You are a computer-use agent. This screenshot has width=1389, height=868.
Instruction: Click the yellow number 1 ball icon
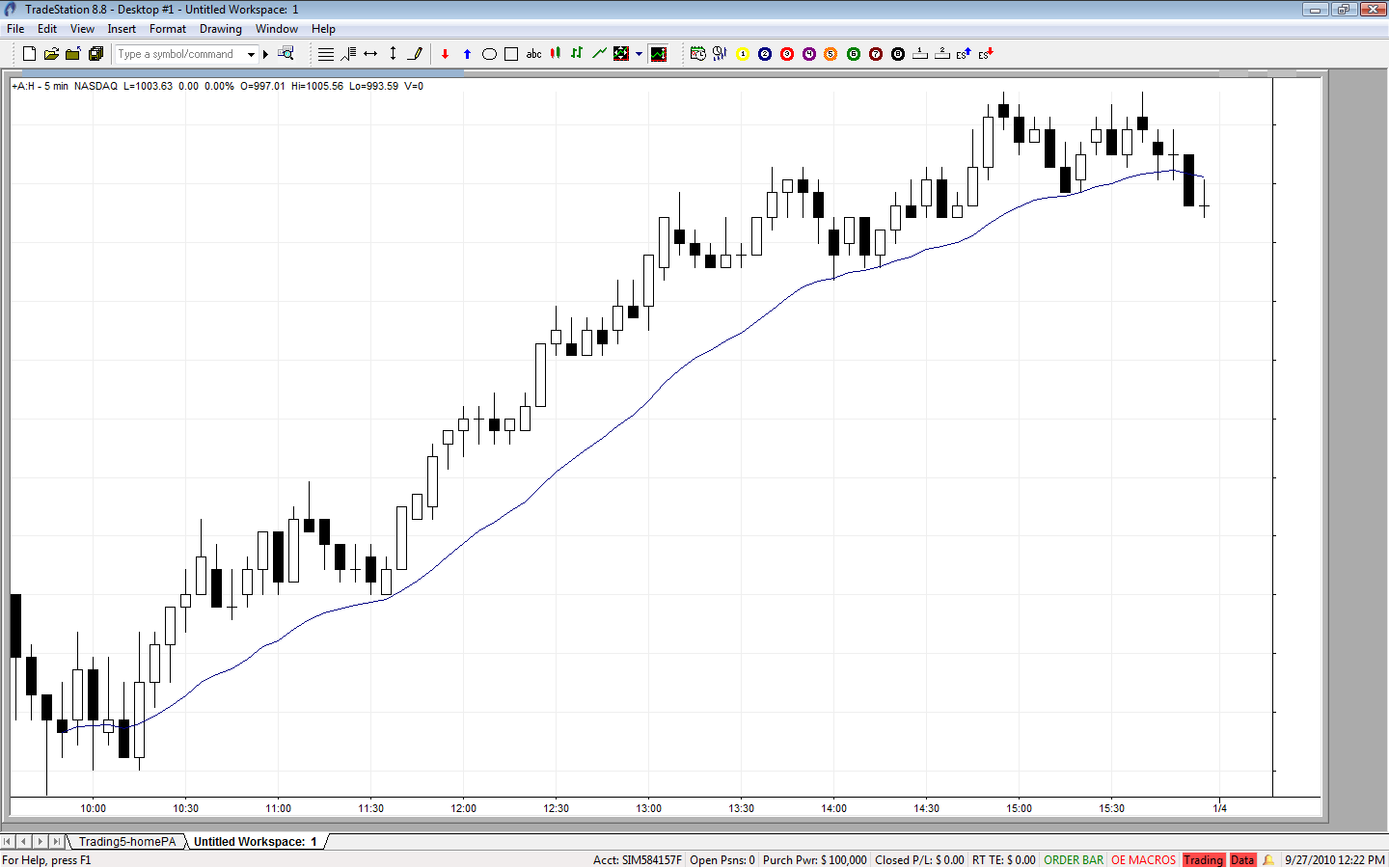pos(743,54)
